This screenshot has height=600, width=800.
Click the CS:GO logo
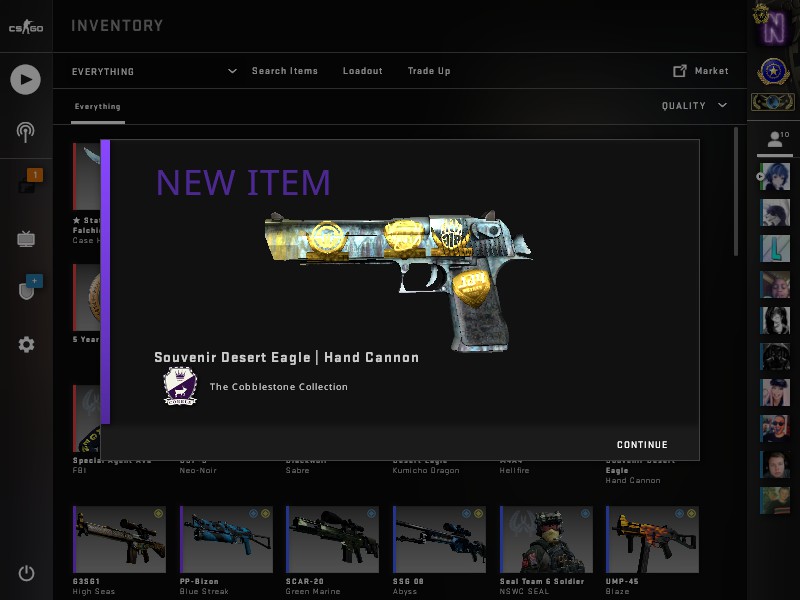click(26, 27)
